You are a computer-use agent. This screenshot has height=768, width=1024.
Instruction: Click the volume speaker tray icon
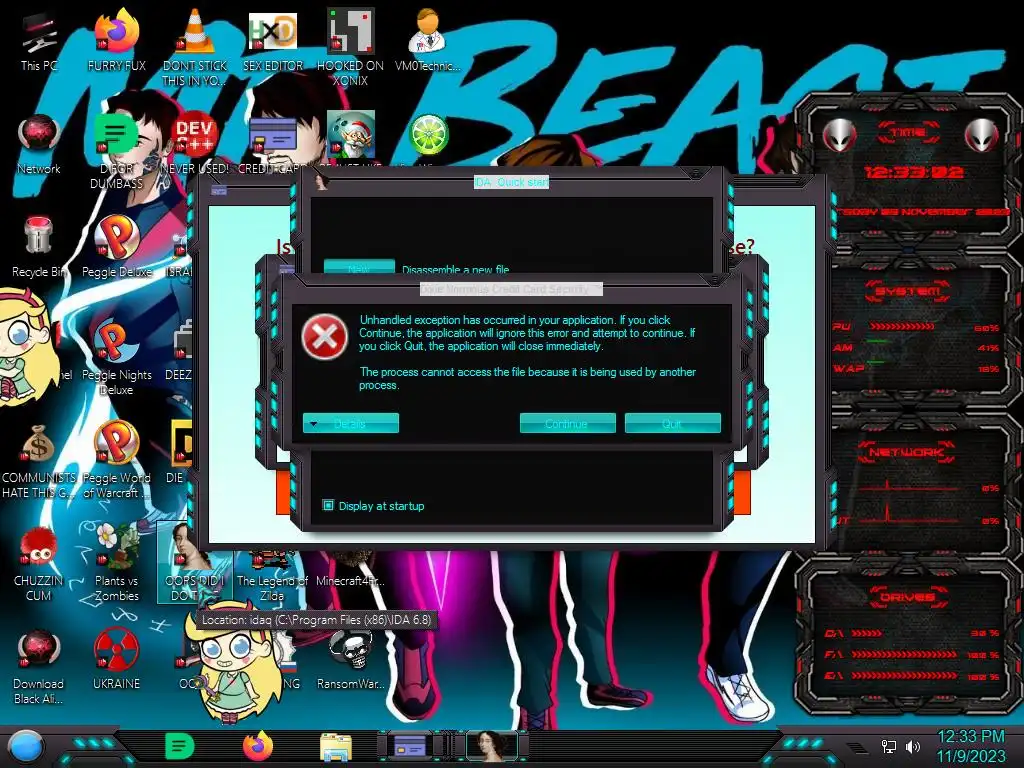coord(913,746)
